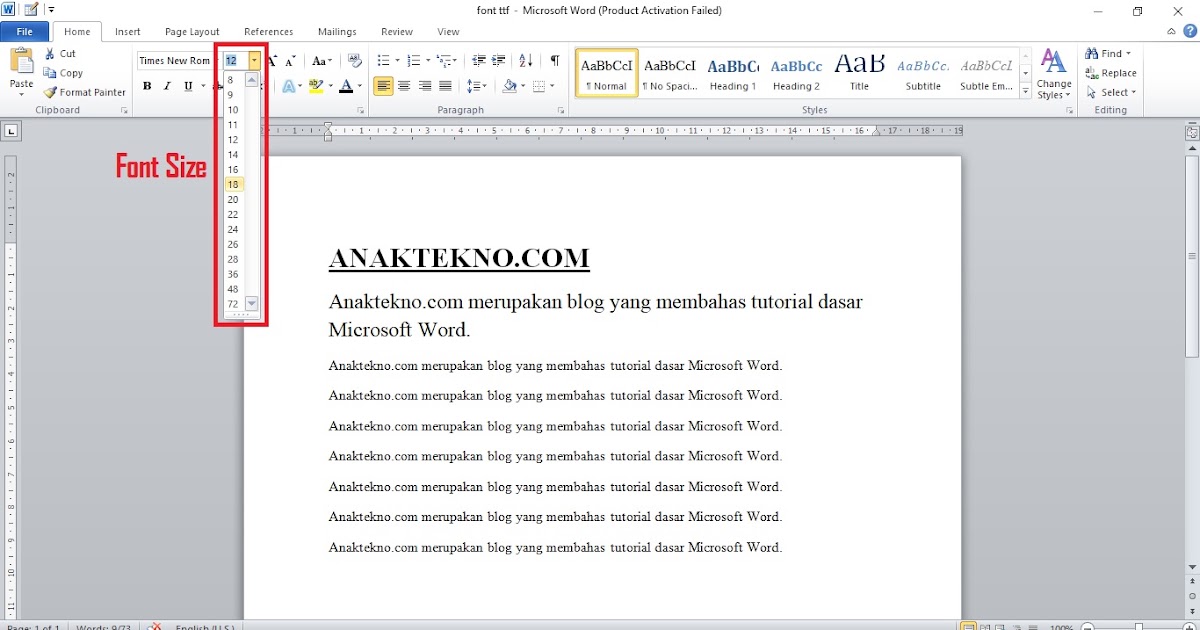Open the Borders dropdown arrow
Viewport: 1200px width, 630px height.
pos(552,86)
